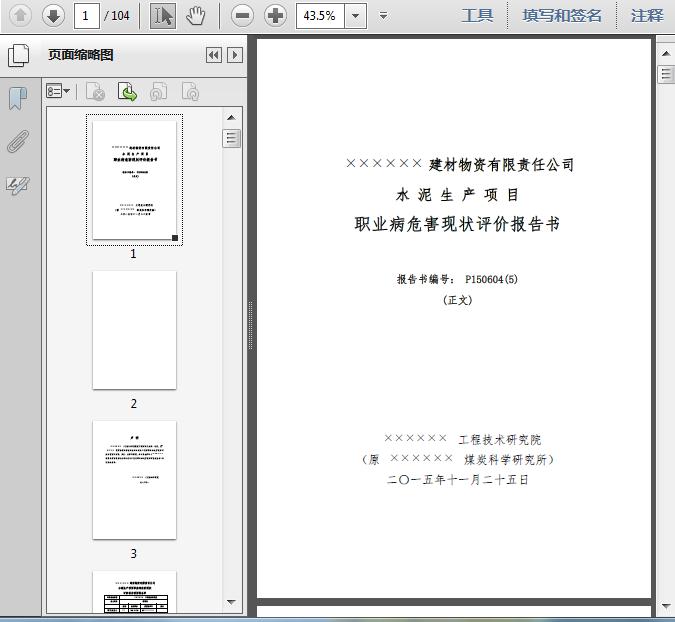Activate the text selection cursor tool
Screen dimensions: 675x622
pos(163,16)
